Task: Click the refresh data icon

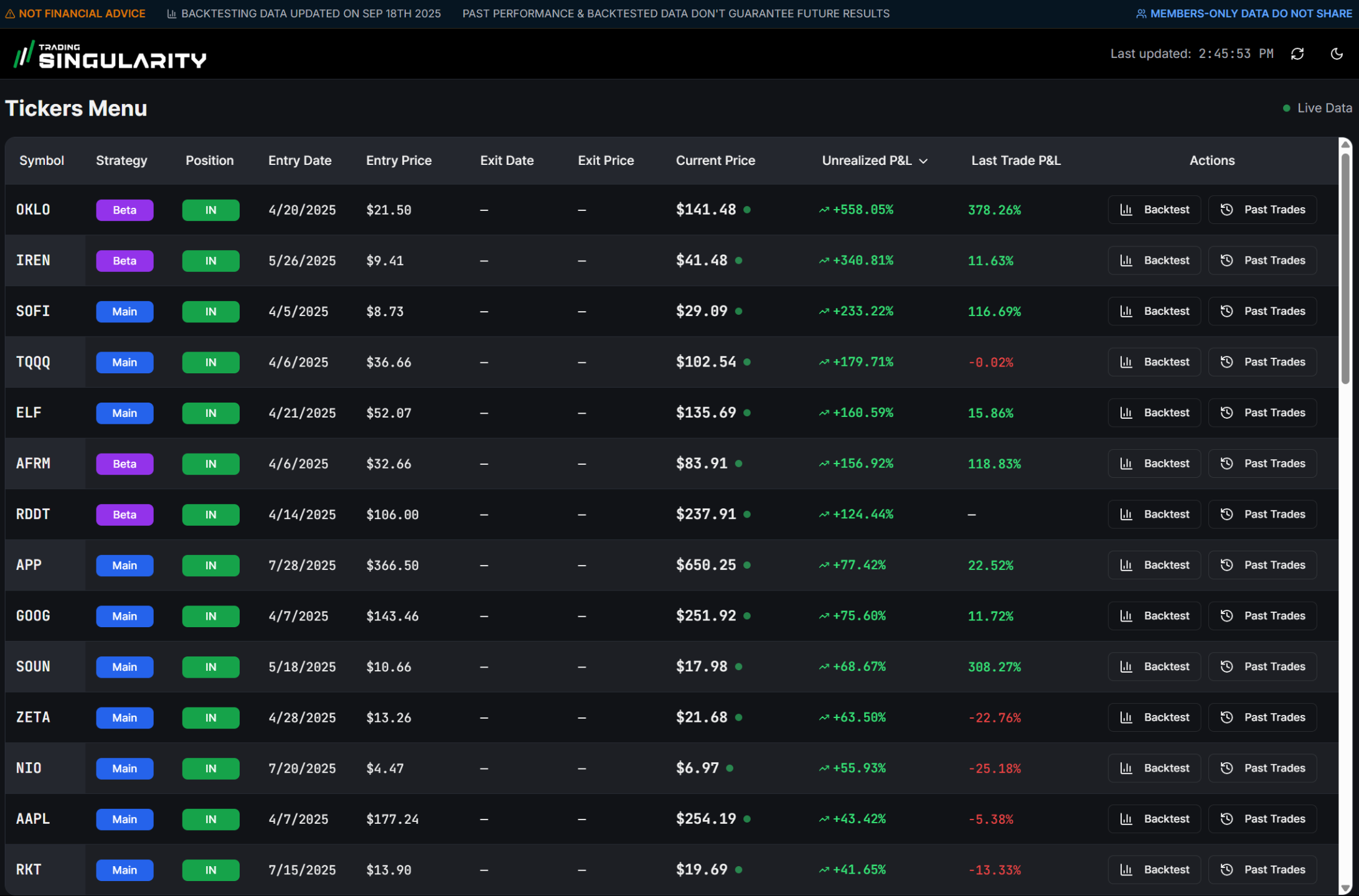Action: (1297, 54)
